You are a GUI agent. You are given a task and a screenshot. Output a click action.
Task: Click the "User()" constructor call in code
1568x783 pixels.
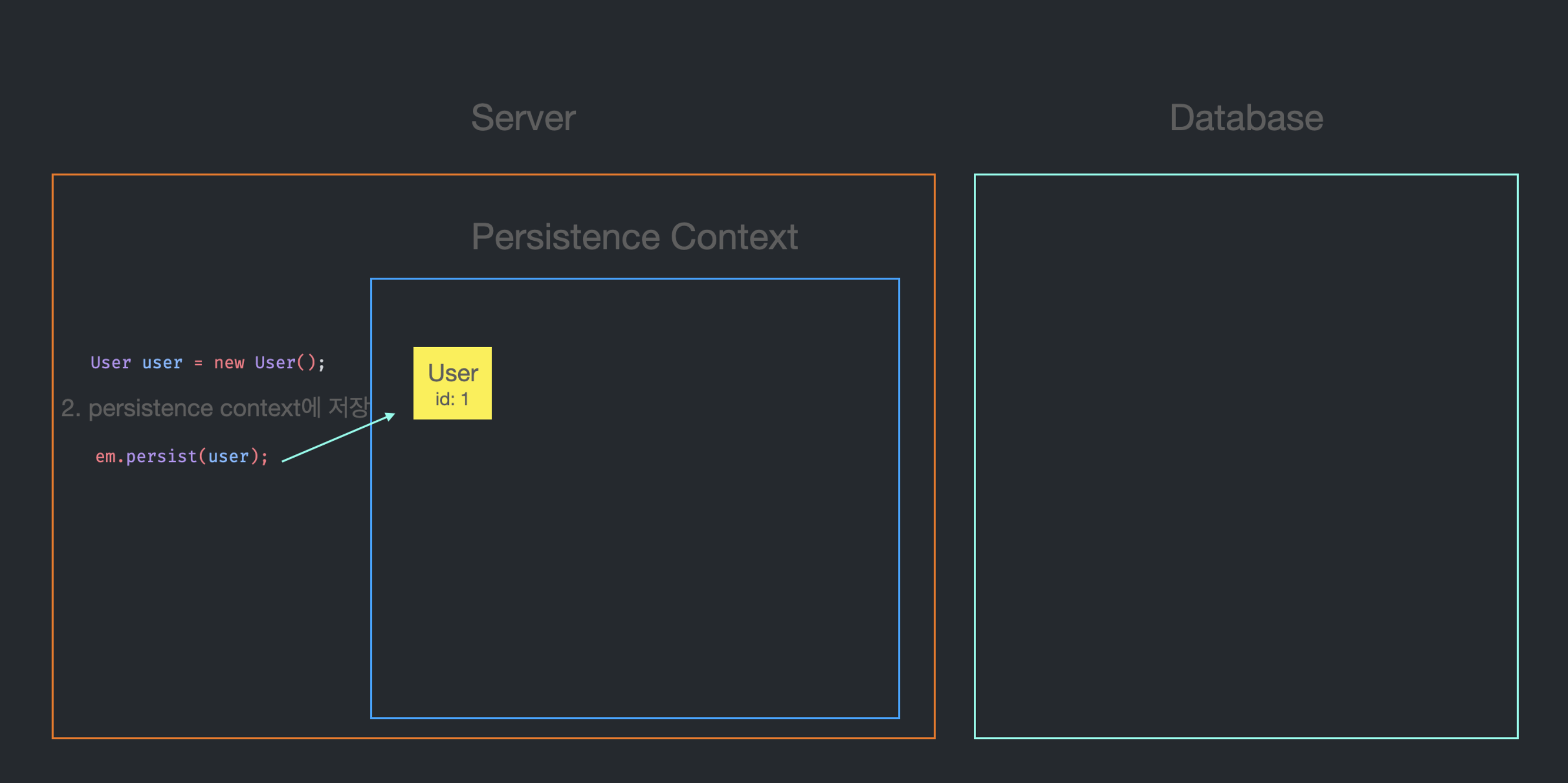[x=285, y=363]
